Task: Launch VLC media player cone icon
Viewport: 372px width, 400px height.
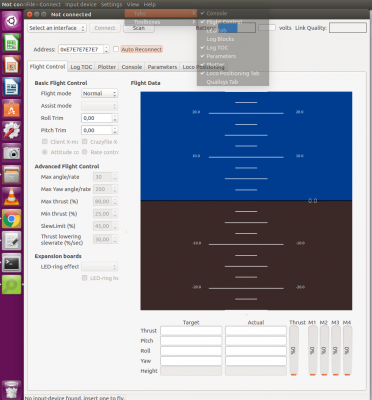Action: pyautogui.click(x=12, y=197)
